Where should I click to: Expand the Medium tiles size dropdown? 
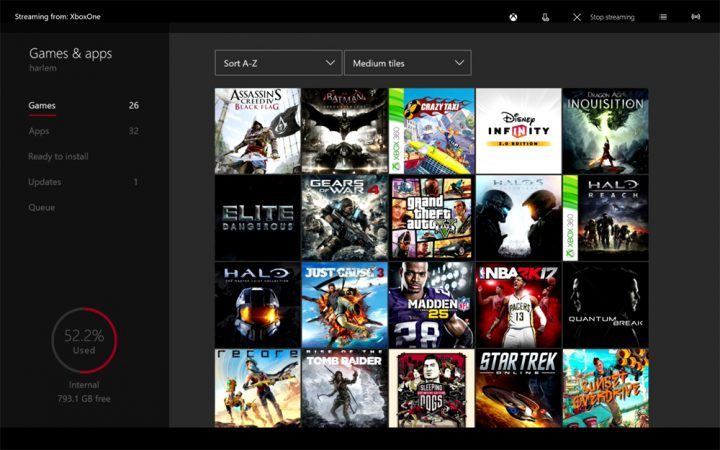tap(407, 63)
